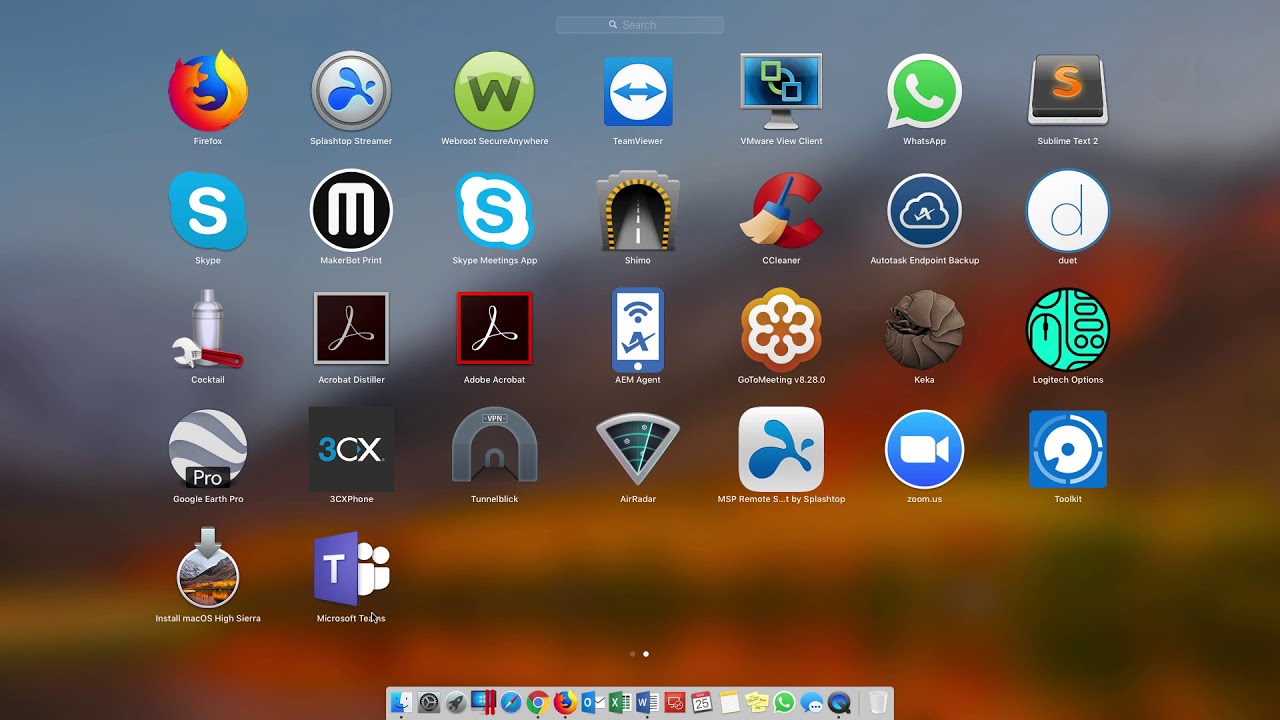Open the Trash in the Dock
Screen dimensions: 1280x720
(878, 703)
